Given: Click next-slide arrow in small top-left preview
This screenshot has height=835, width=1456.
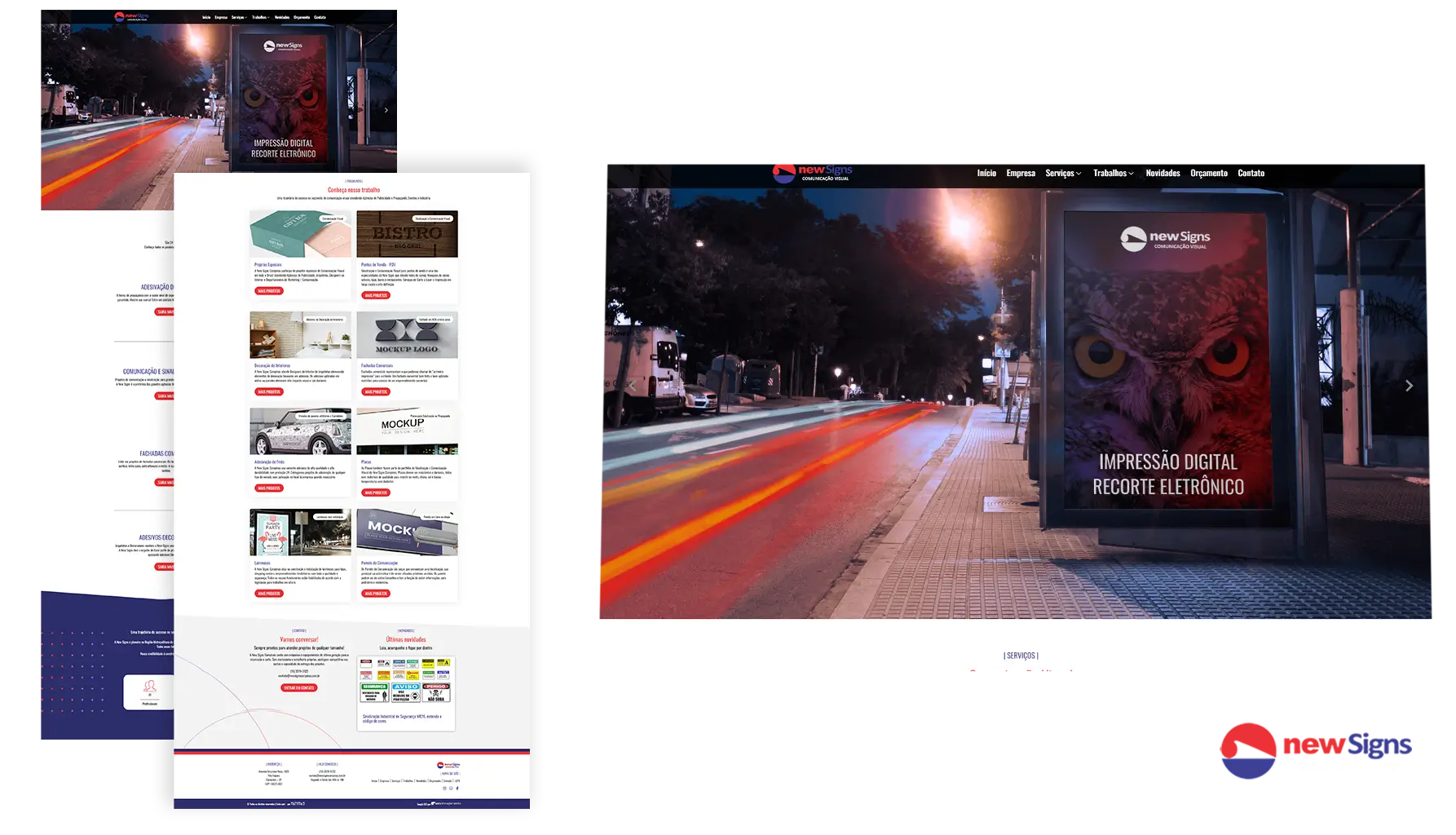Looking at the screenshot, I should point(386,109).
